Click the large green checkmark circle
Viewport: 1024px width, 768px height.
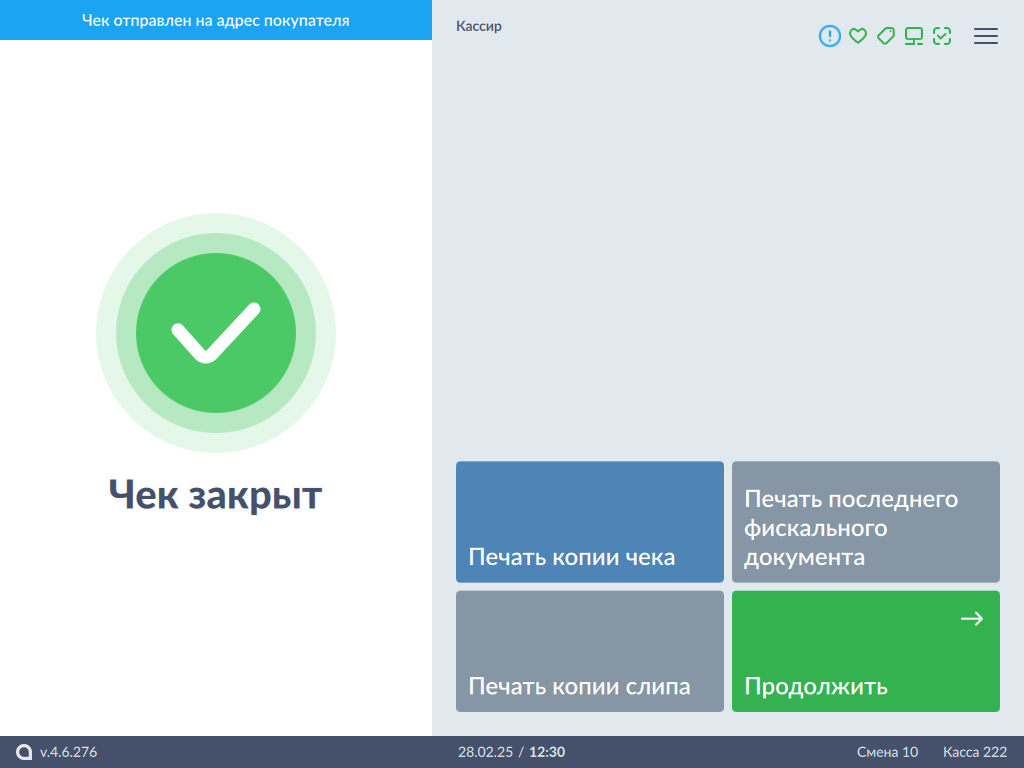[216, 333]
